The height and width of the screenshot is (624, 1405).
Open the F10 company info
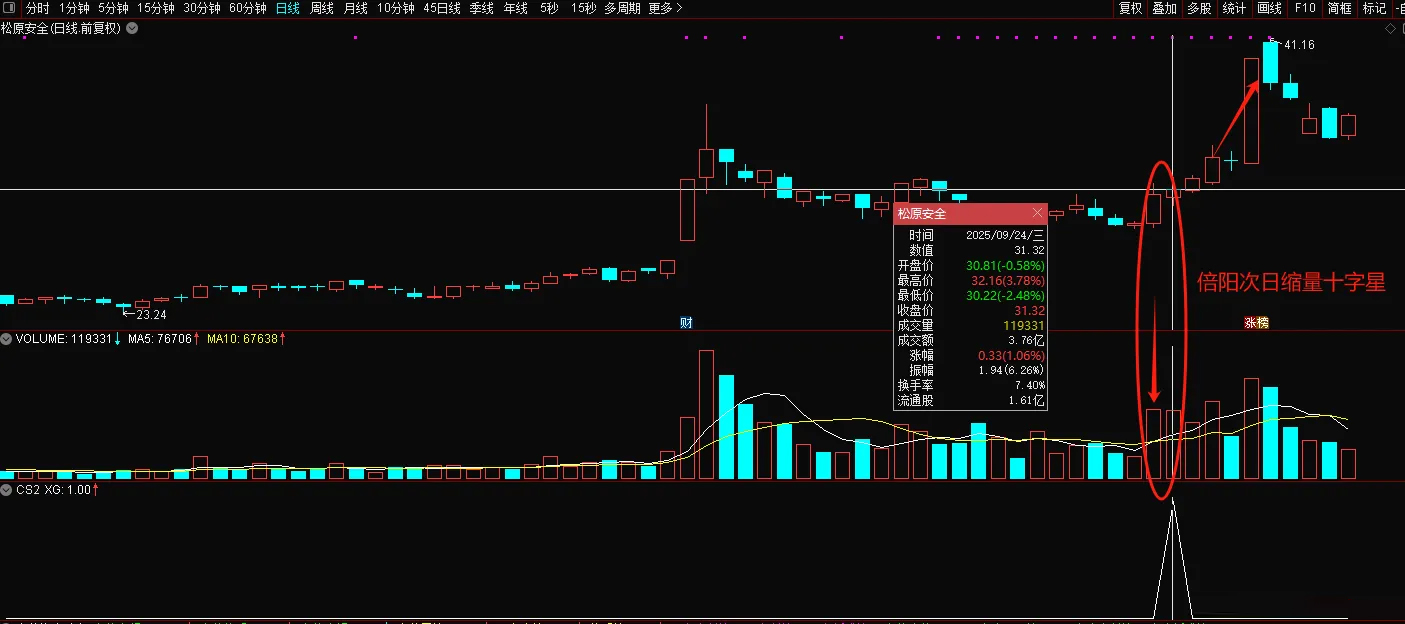[x=1305, y=8]
